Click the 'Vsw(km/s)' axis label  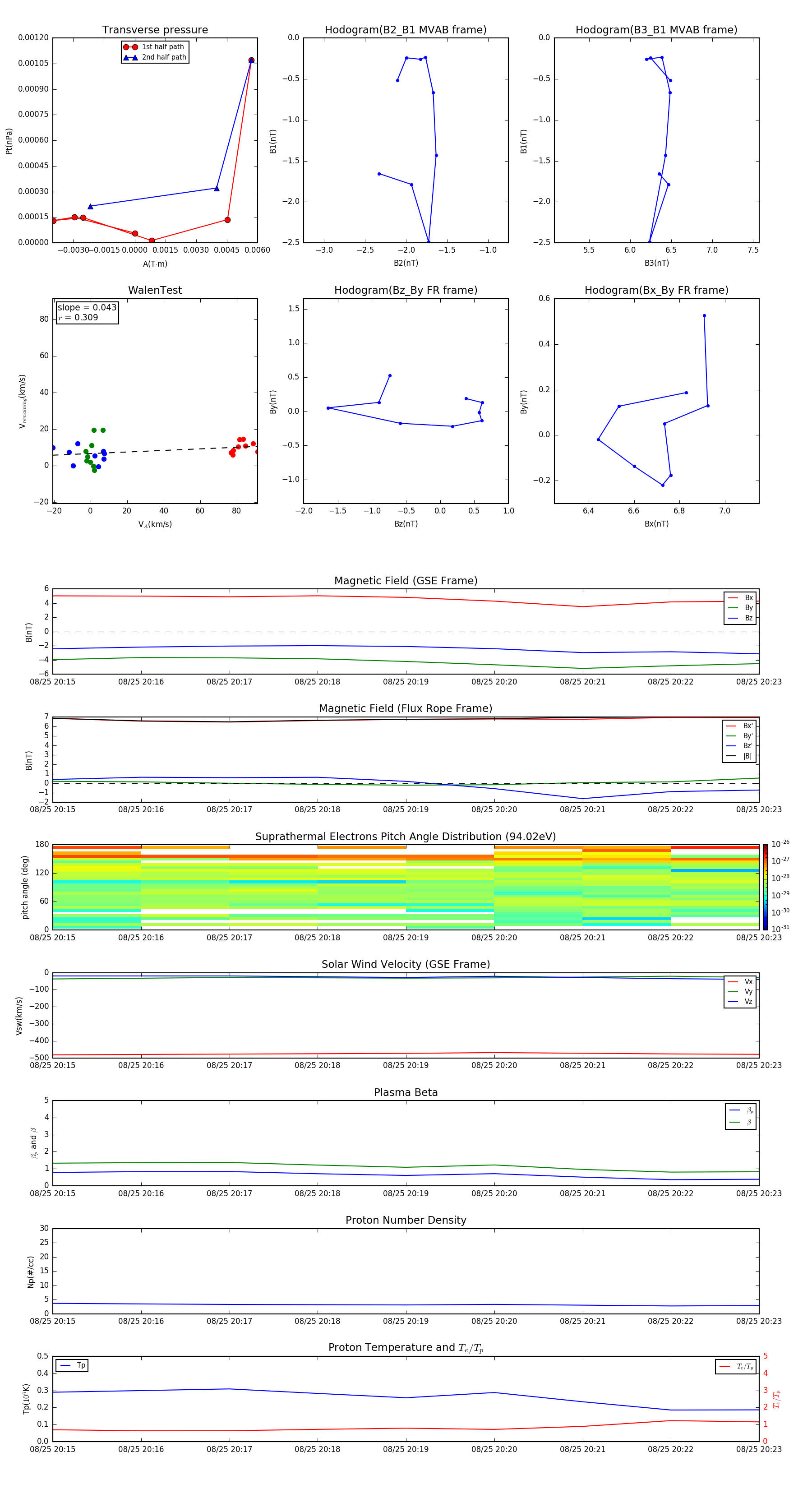[18, 1016]
